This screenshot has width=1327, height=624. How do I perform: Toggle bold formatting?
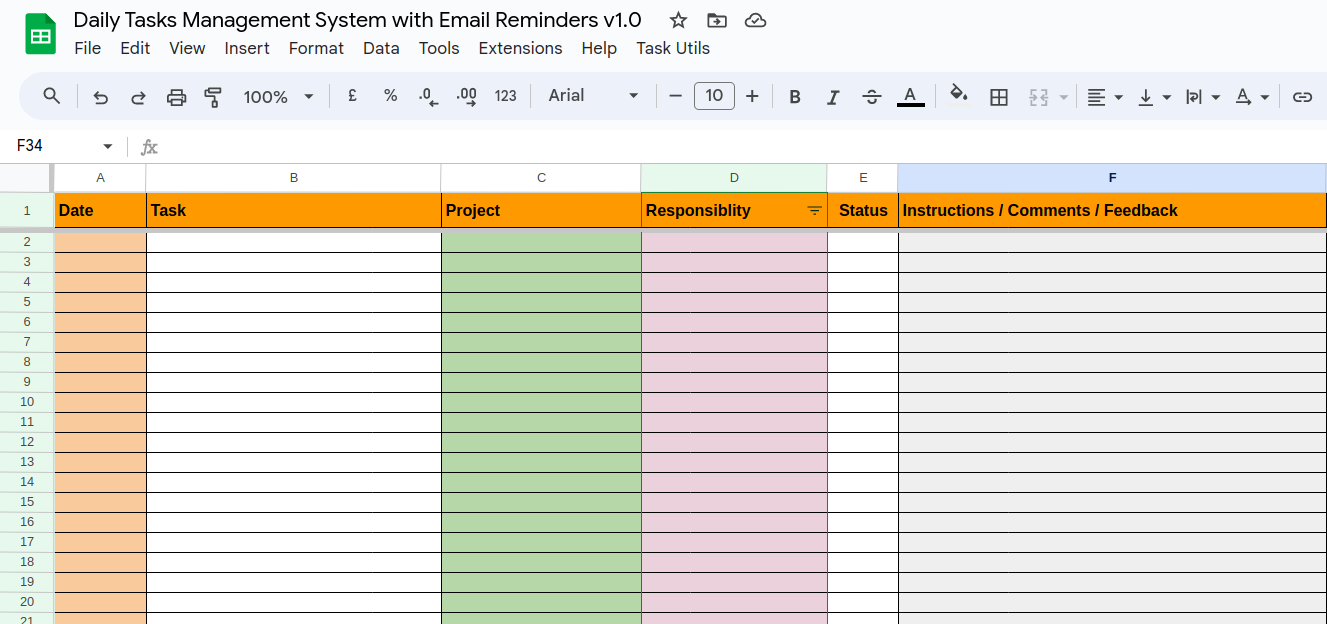pyautogui.click(x=795, y=97)
